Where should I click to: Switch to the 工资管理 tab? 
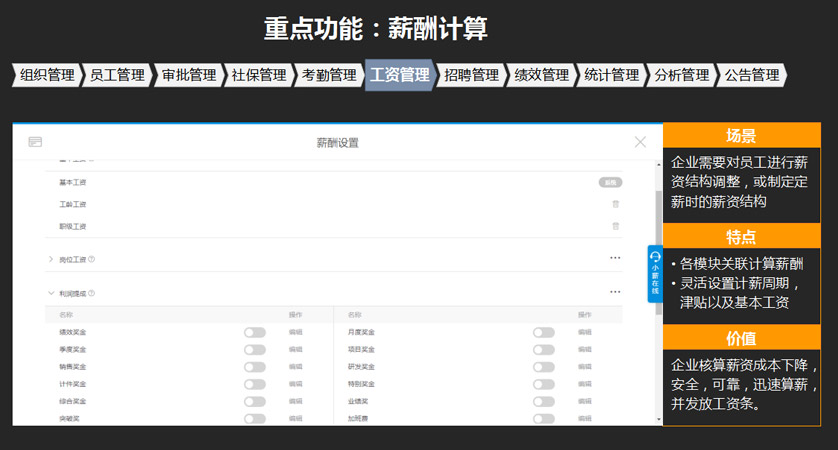(x=399, y=75)
